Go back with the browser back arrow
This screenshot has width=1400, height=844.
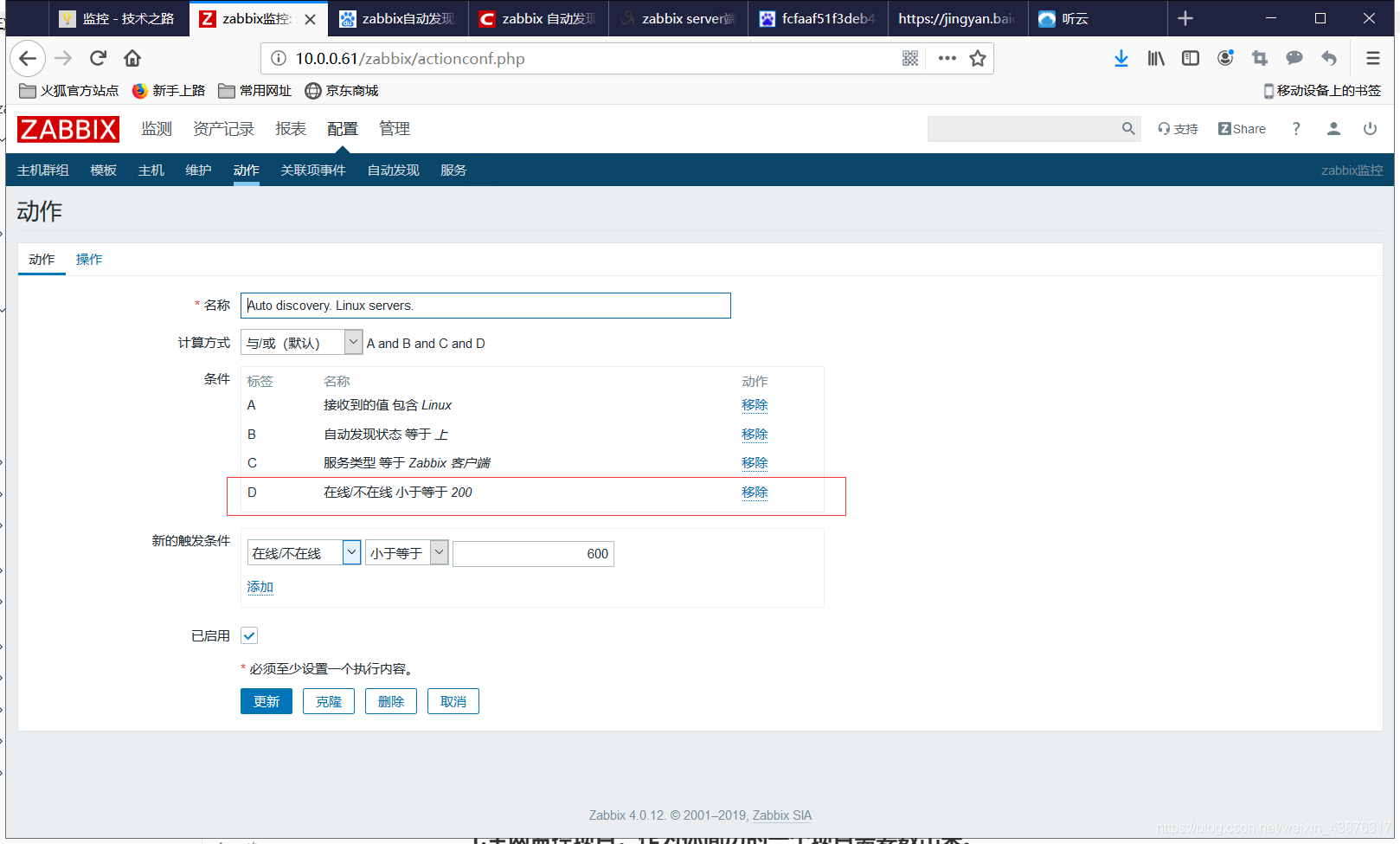[28, 58]
